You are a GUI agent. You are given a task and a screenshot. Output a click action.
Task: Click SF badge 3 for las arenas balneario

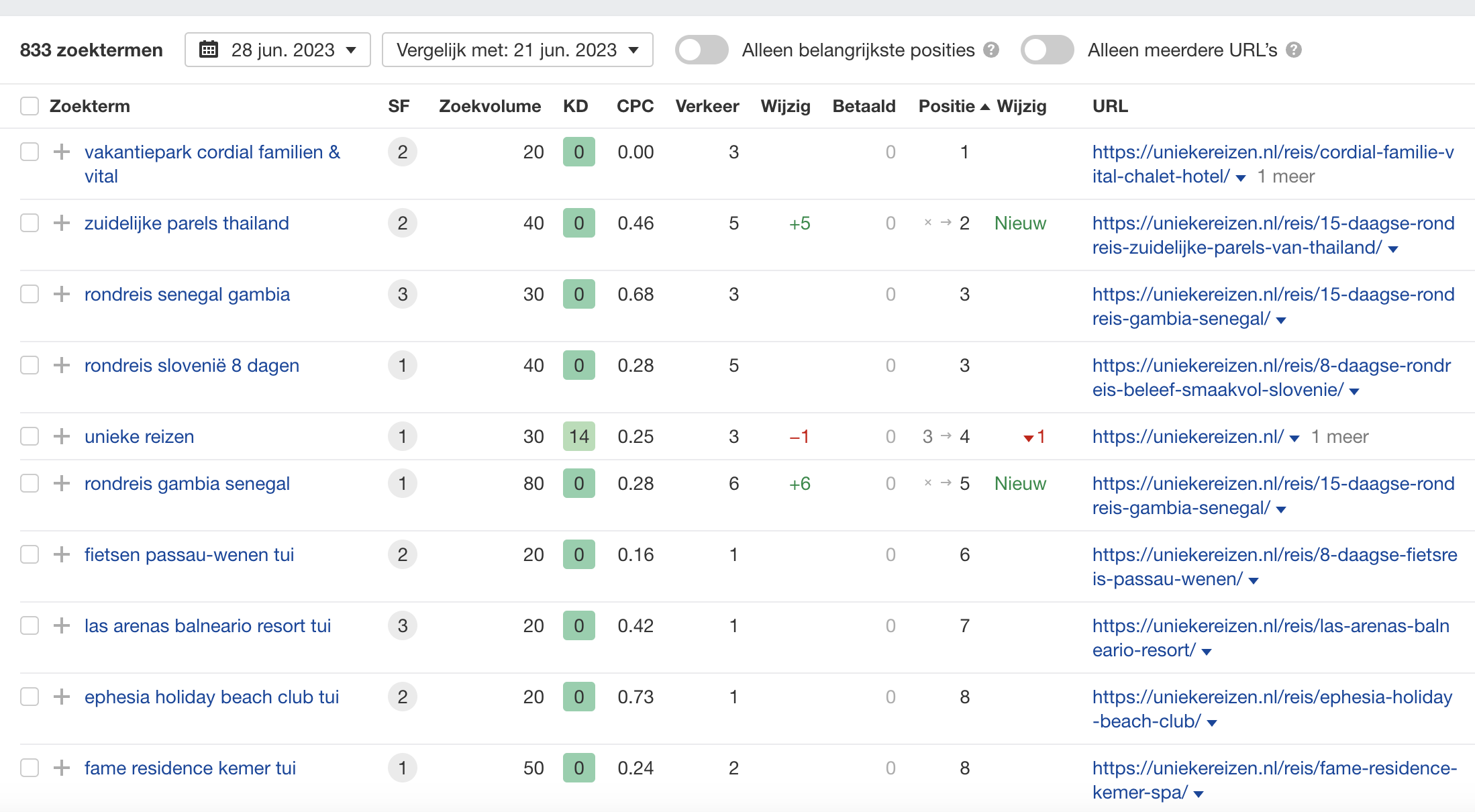pyautogui.click(x=403, y=625)
